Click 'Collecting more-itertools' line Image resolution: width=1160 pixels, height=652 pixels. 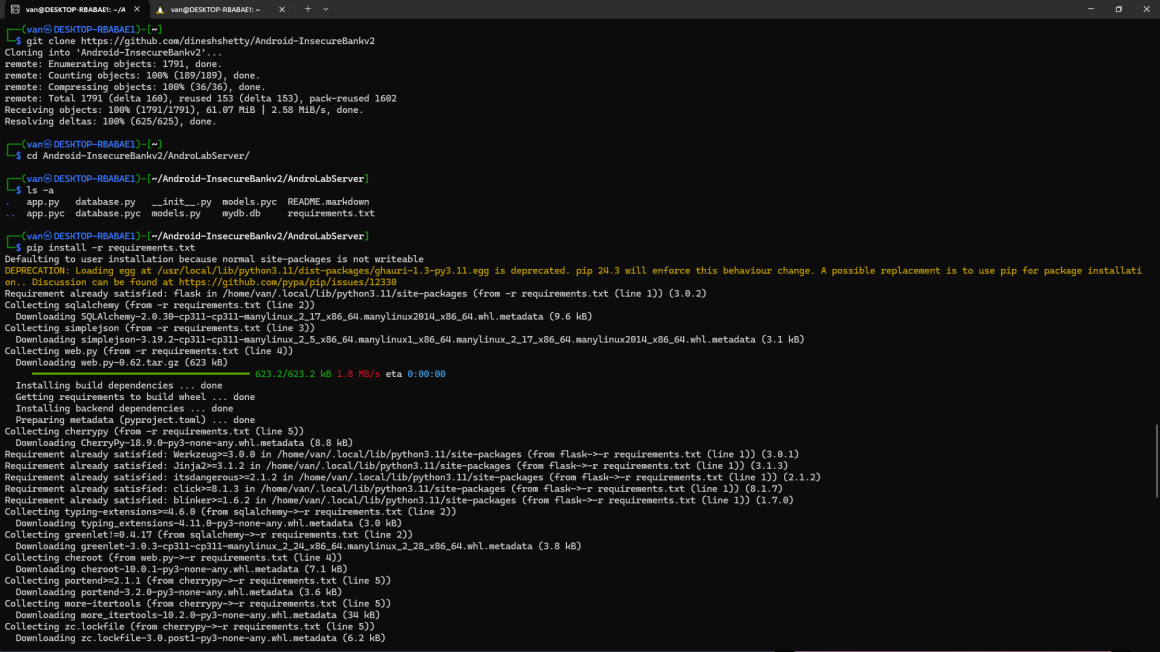[198, 604]
